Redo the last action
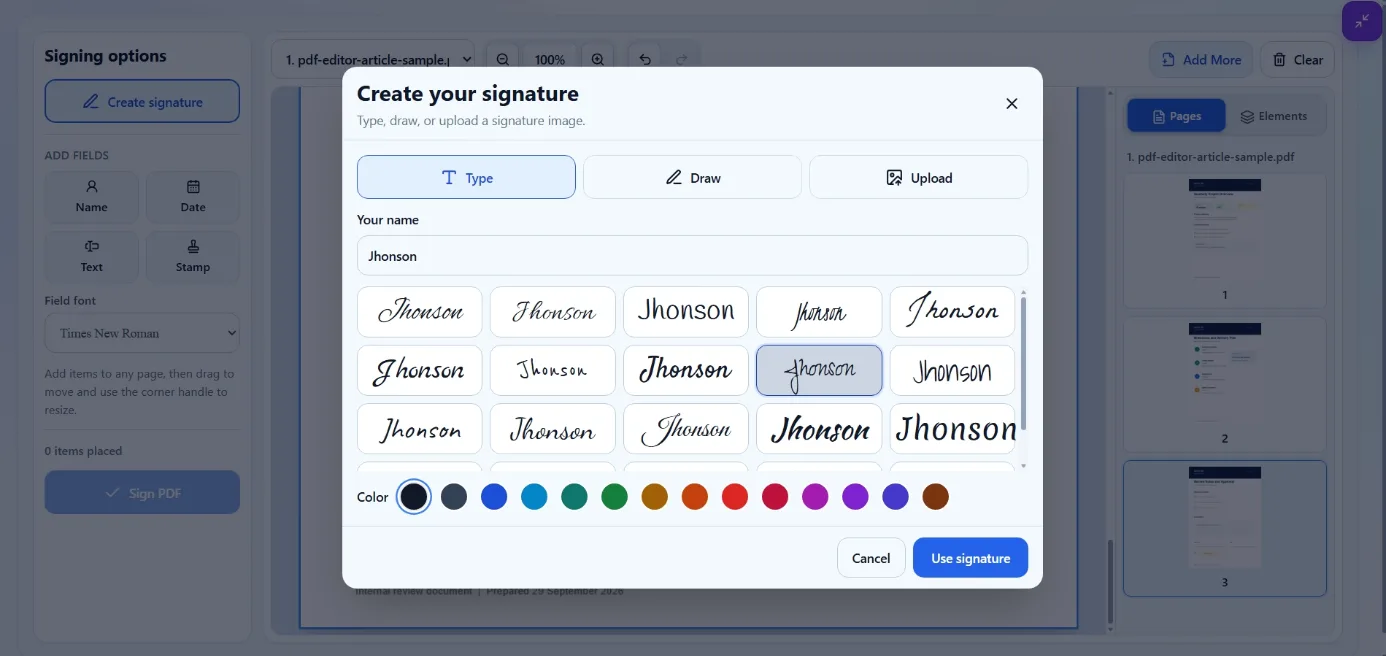Image resolution: width=1386 pixels, height=656 pixels. (682, 59)
